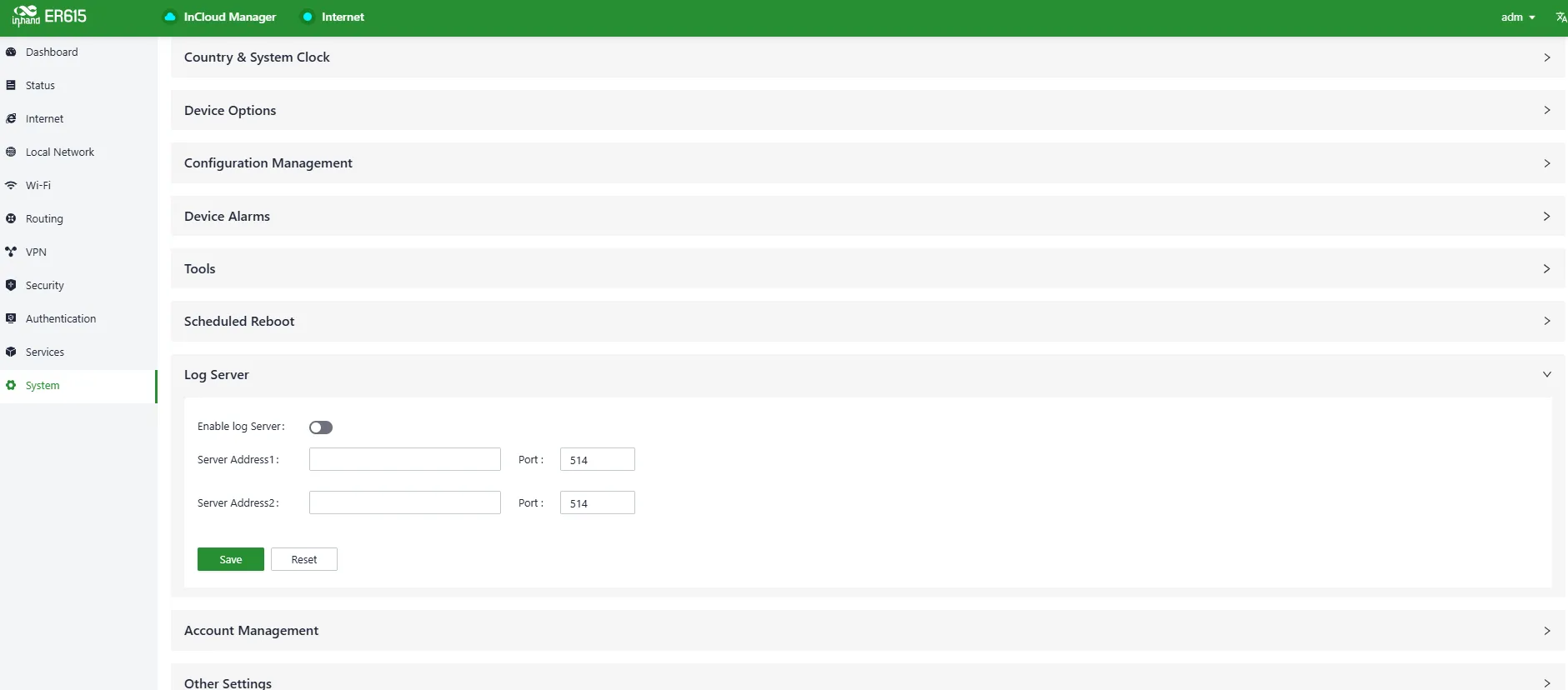1568x690 pixels.
Task: Click the Local Network globe icon
Action: click(x=11, y=152)
